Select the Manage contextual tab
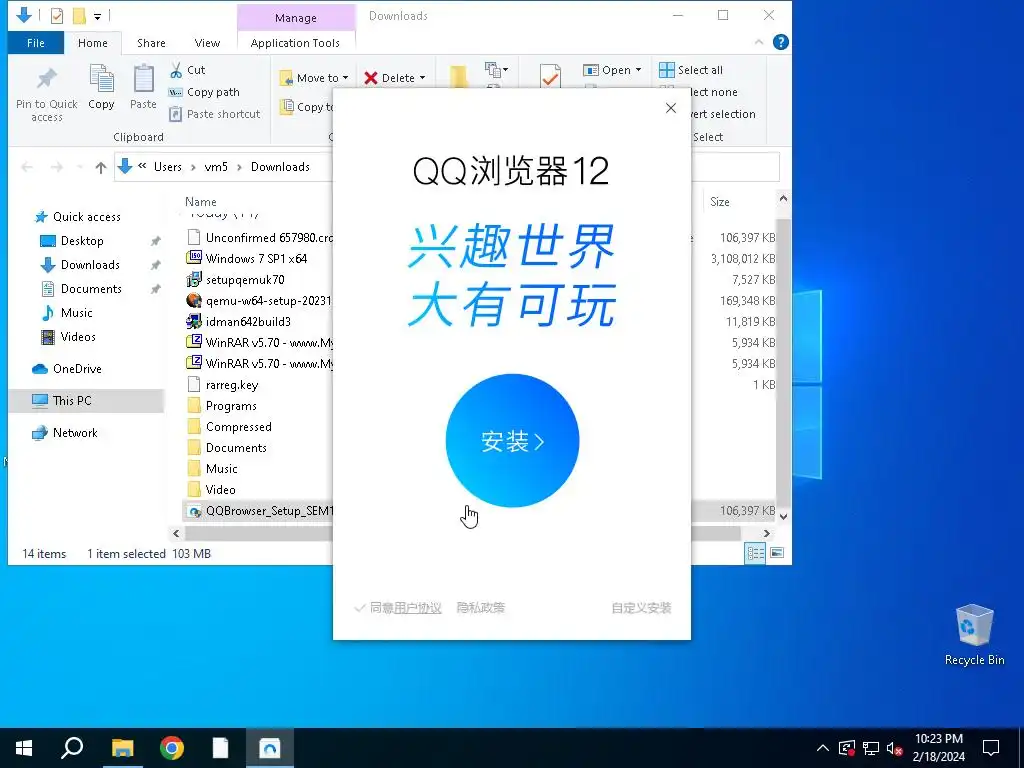The image size is (1024, 768). click(x=296, y=18)
